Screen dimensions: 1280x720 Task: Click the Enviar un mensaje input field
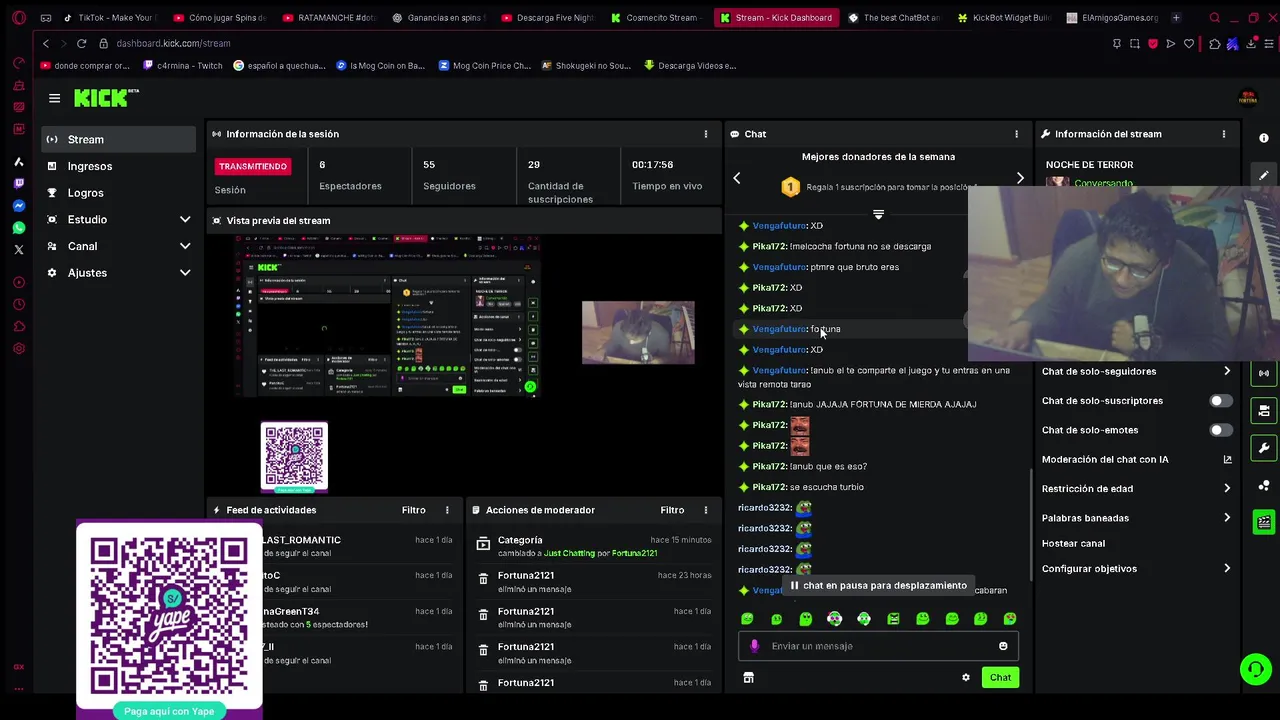(878, 646)
